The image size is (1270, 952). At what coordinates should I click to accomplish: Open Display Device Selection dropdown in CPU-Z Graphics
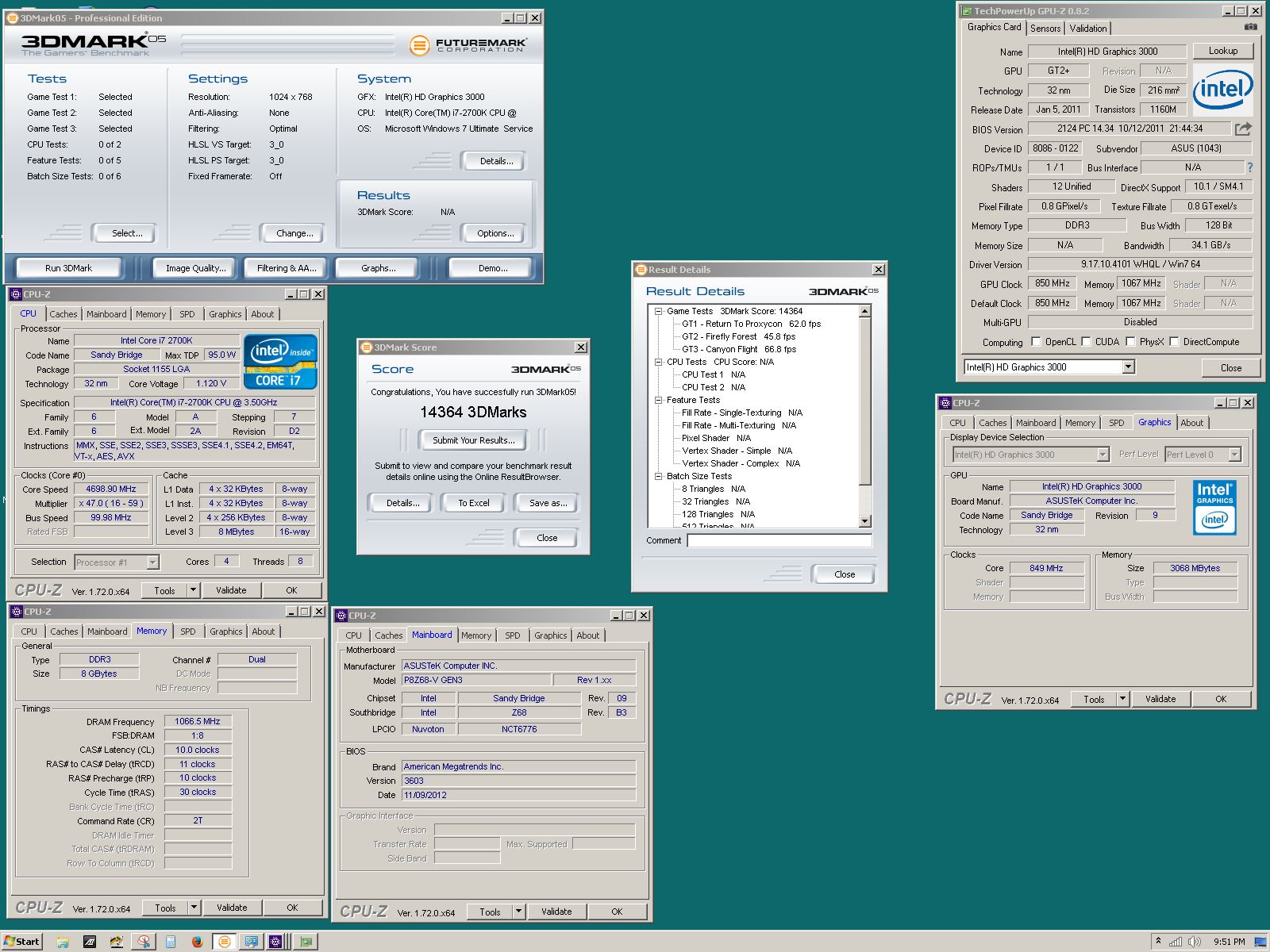[1103, 455]
